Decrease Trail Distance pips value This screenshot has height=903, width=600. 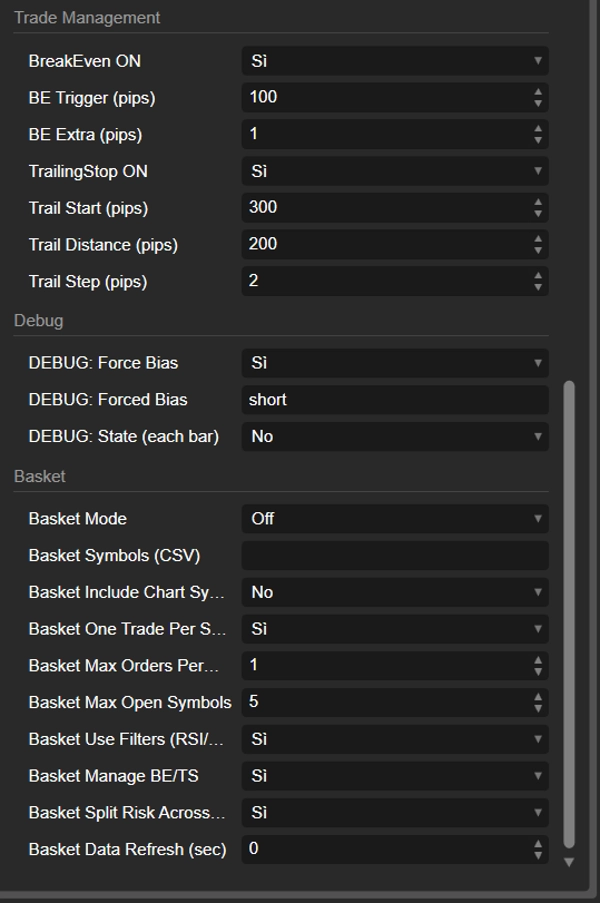[x=538, y=250]
